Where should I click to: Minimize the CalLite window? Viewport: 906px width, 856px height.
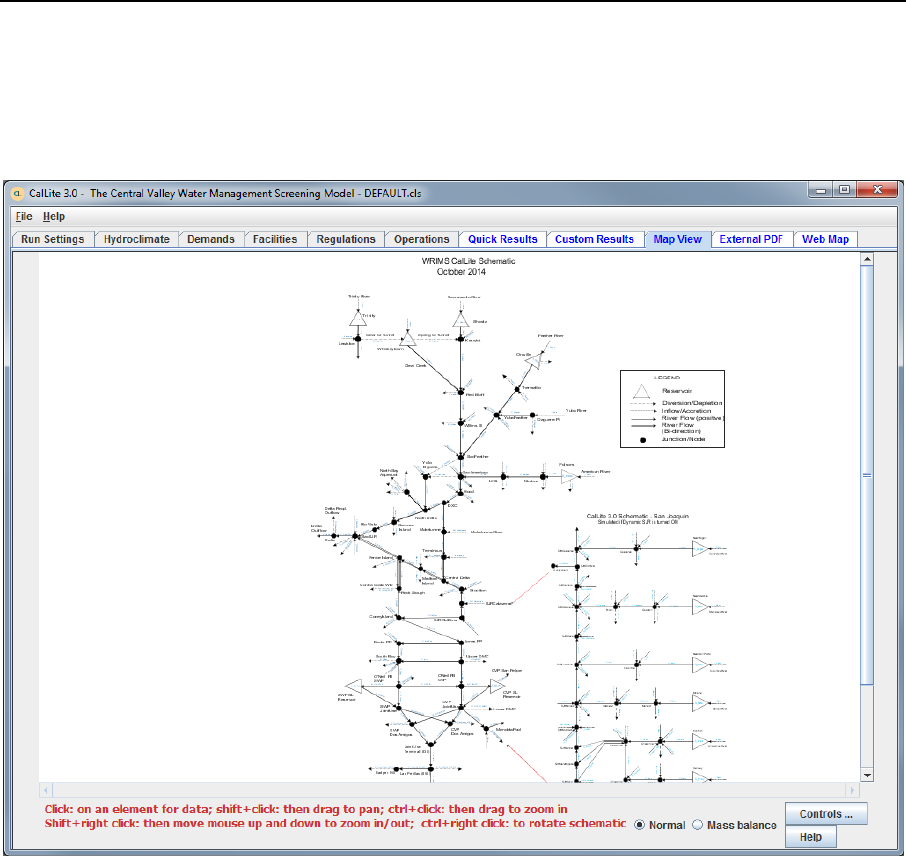[x=820, y=190]
